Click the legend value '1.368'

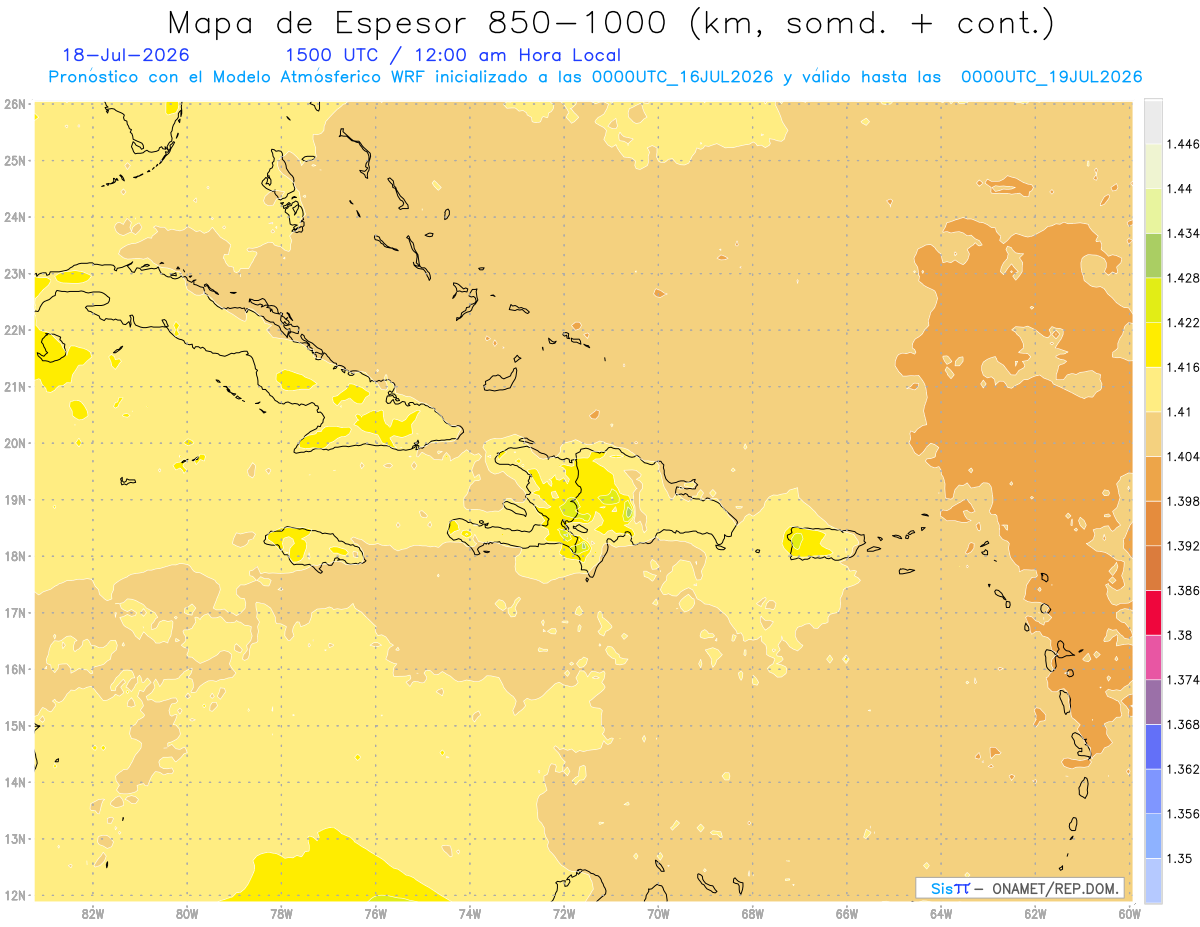pos(1183,724)
